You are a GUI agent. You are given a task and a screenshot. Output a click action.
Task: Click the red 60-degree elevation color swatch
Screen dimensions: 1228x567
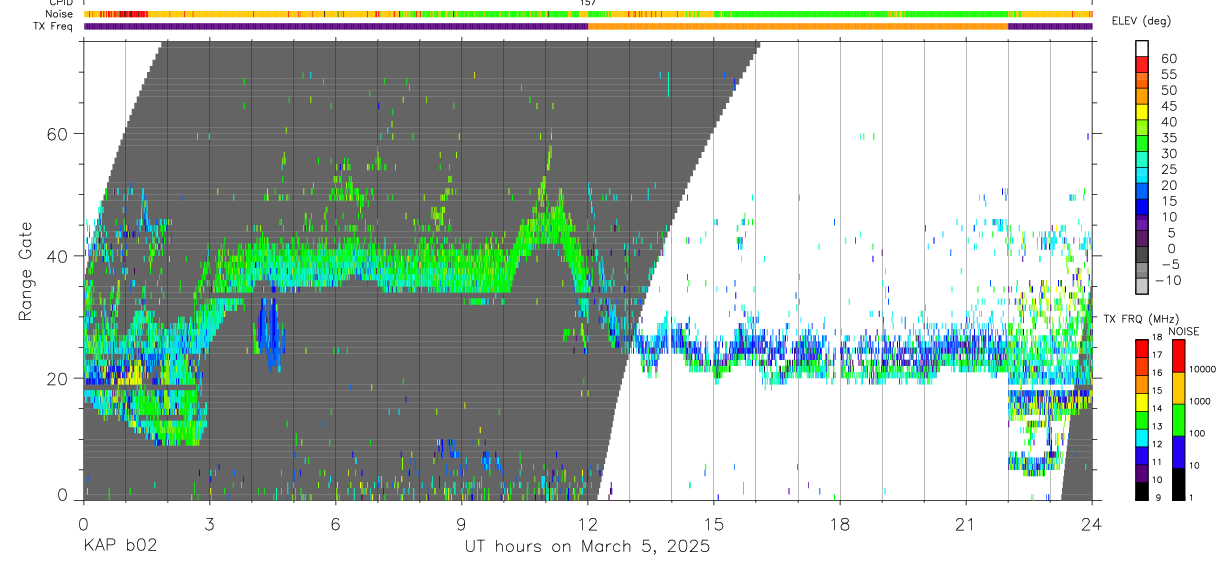(x=1142, y=64)
